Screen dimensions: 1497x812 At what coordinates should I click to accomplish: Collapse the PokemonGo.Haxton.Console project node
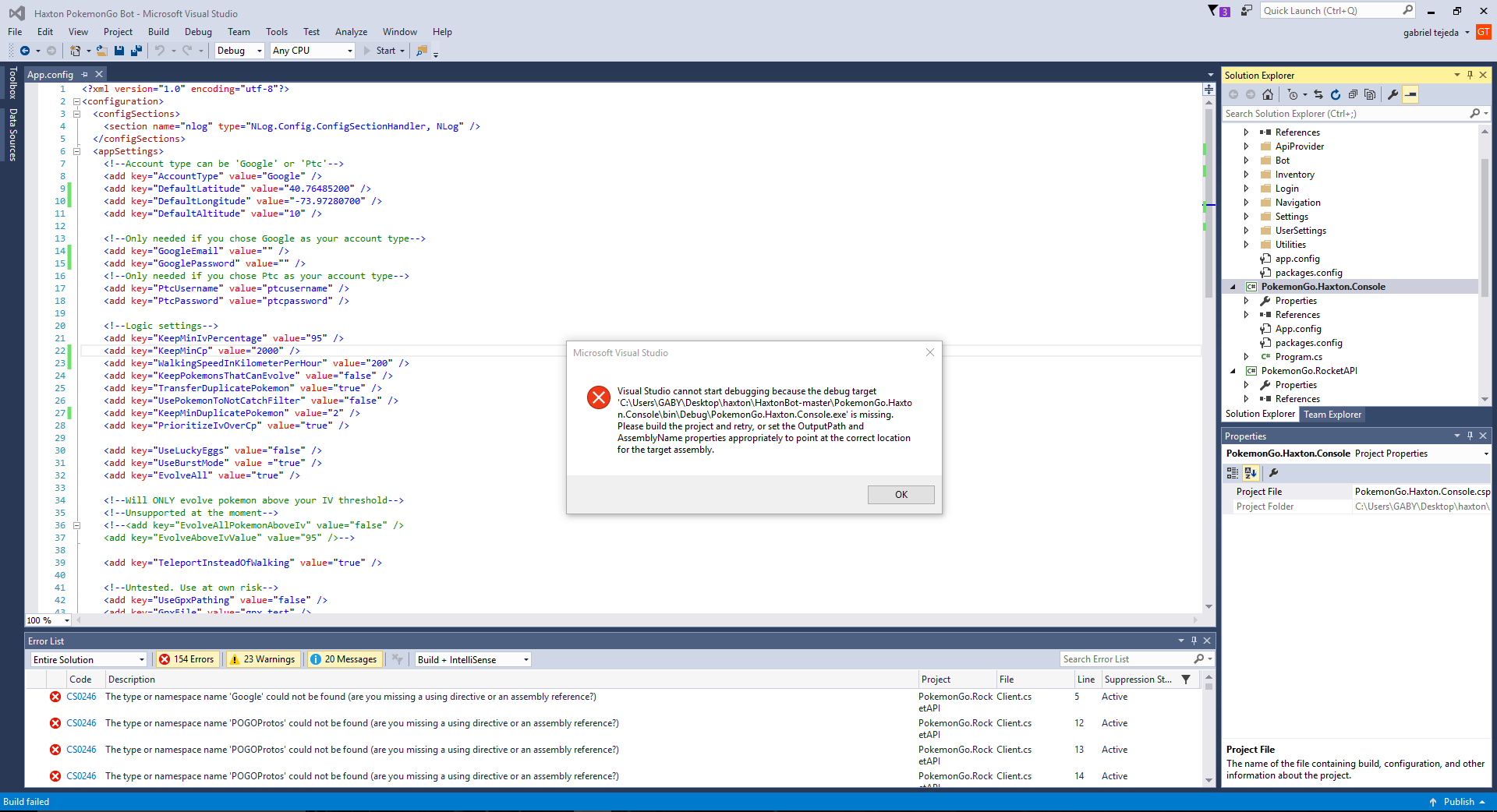[x=1233, y=287]
